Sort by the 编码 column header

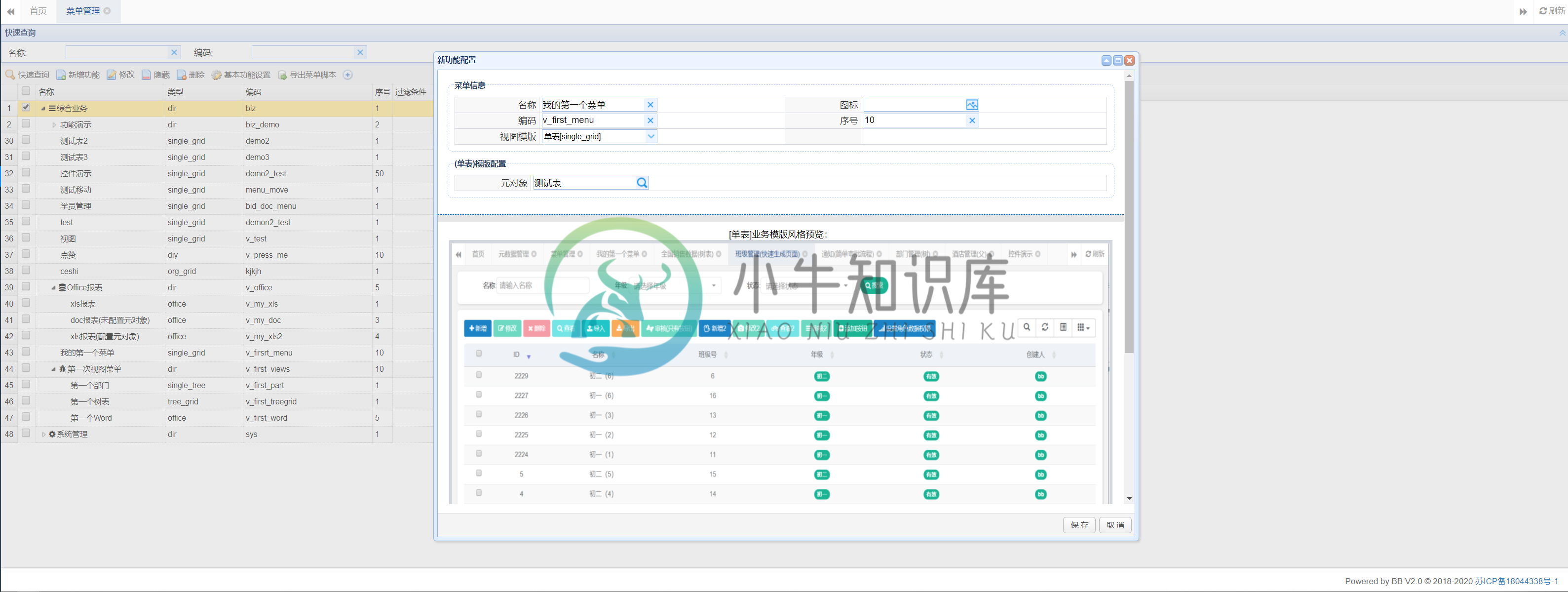pyautogui.click(x=307, y=92)
